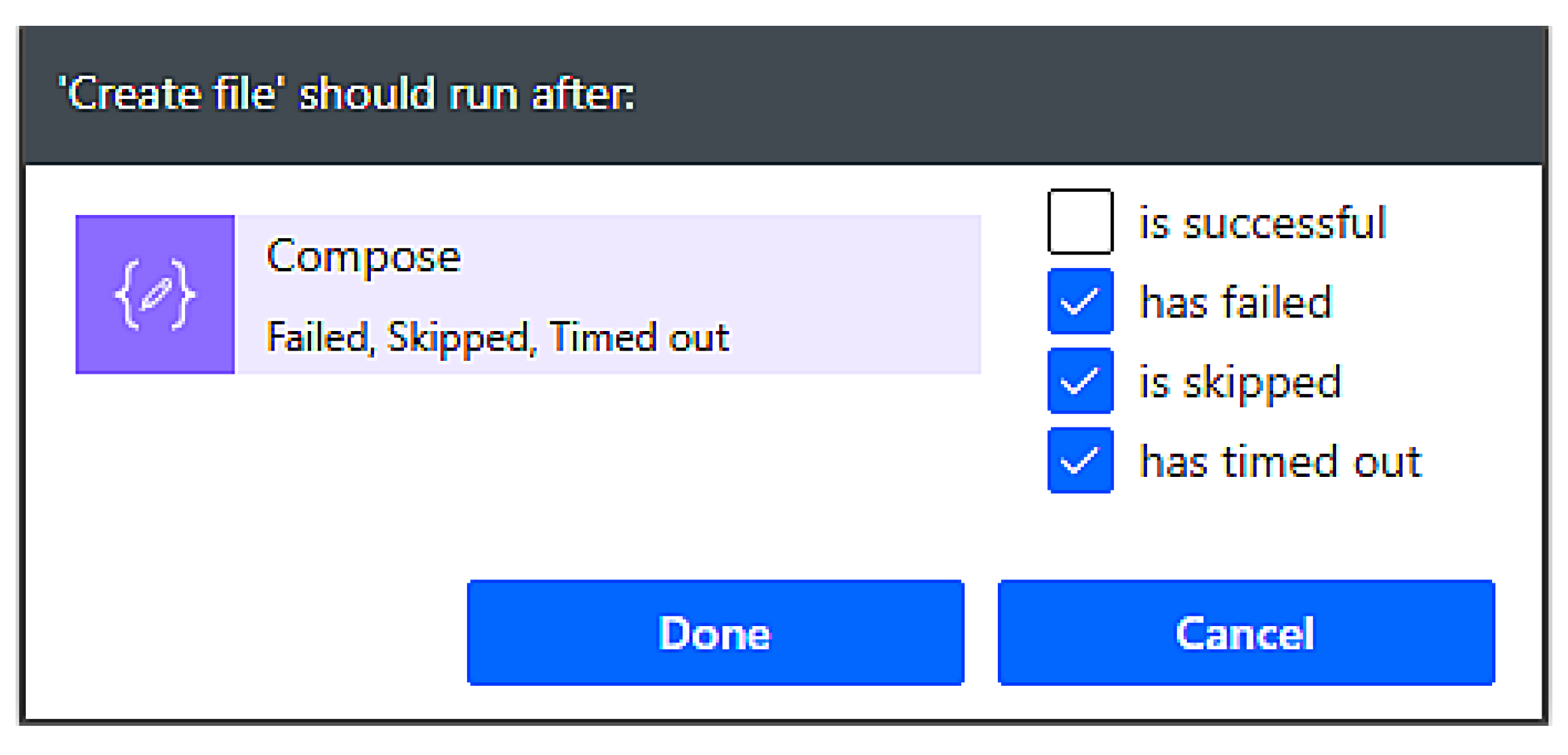Image resolution: width=1568 pixels, height=755 pixels.
Task: Click the "'Create file' should run after" heading
Action: click(x=346, y=94)
